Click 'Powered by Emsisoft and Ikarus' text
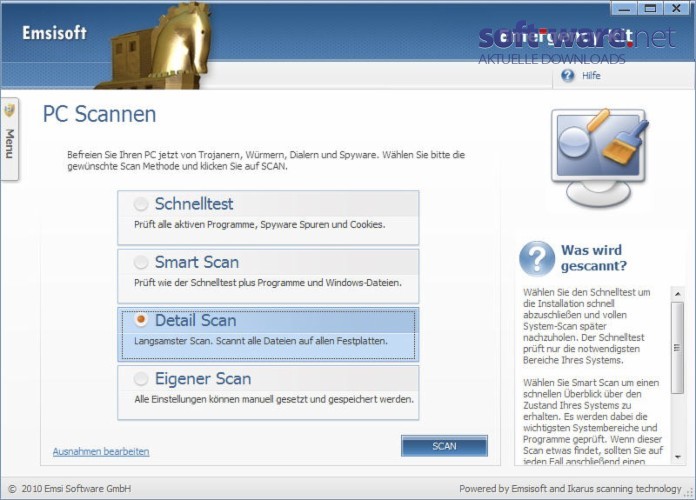 click(x=570, y=488)
